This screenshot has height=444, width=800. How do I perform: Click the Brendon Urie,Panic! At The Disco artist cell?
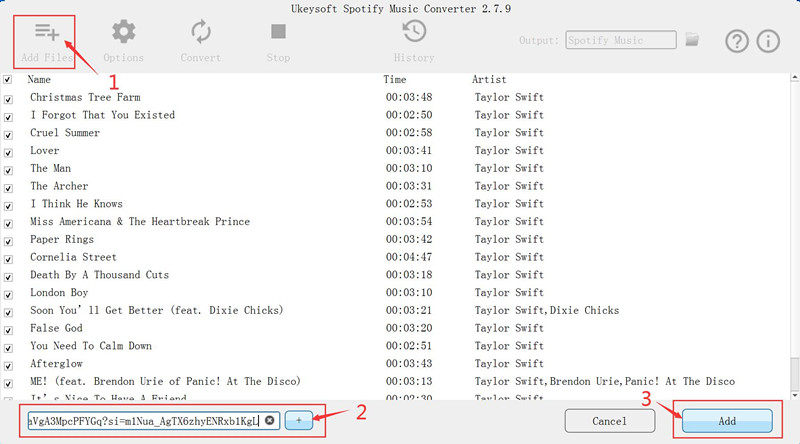point(605,381)
